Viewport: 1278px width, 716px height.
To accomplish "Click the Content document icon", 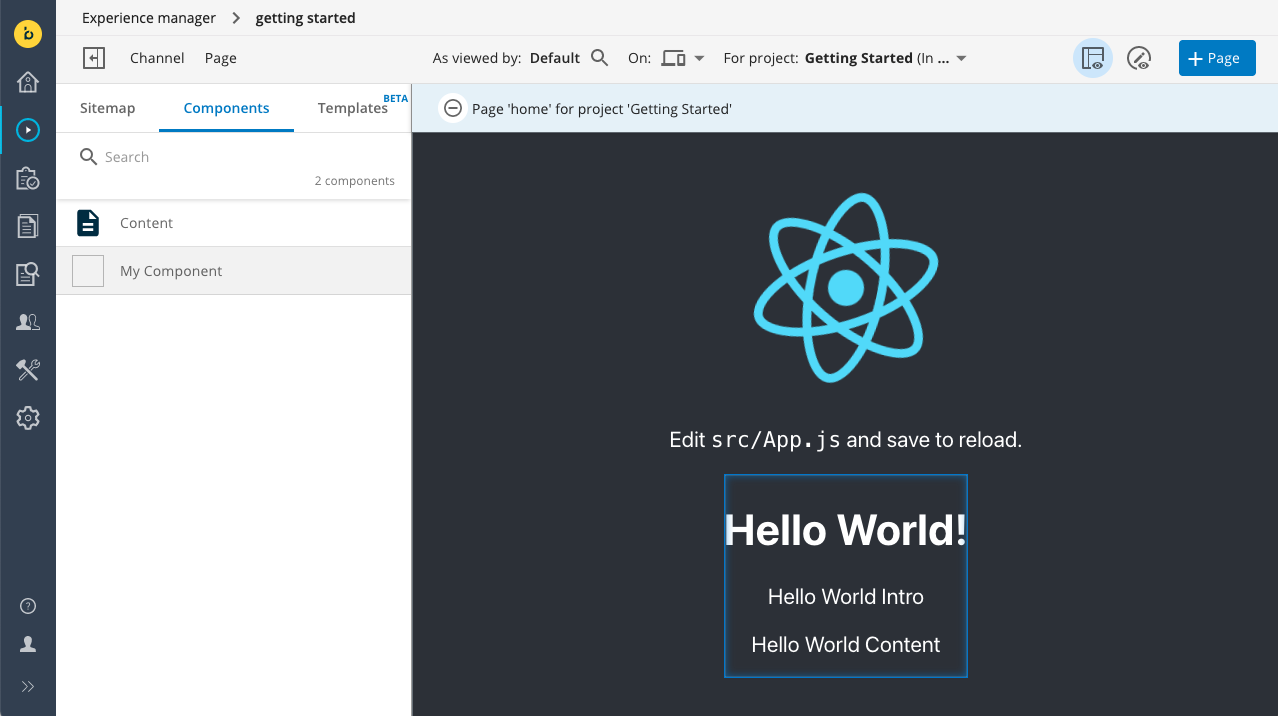I will (88, 223).
